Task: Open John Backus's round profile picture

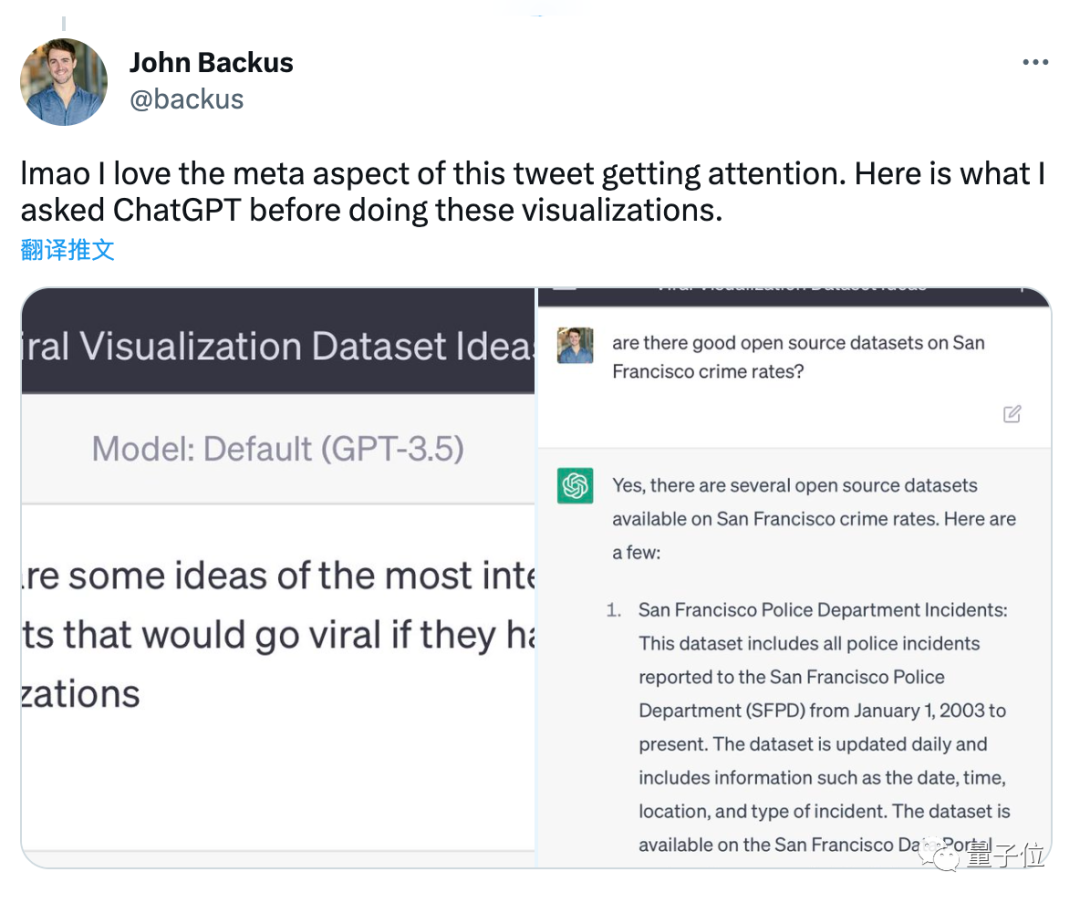Action: tap(64, 82)
